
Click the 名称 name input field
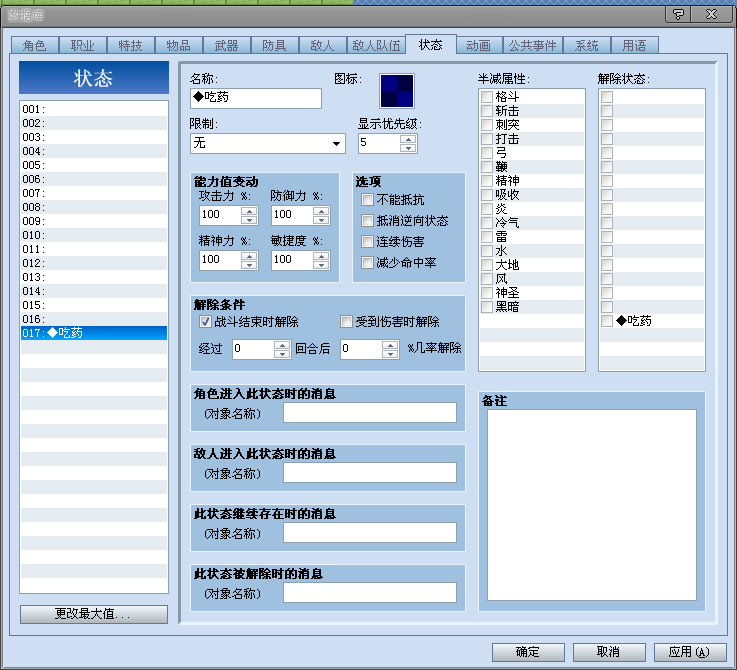tap(256, 98)
